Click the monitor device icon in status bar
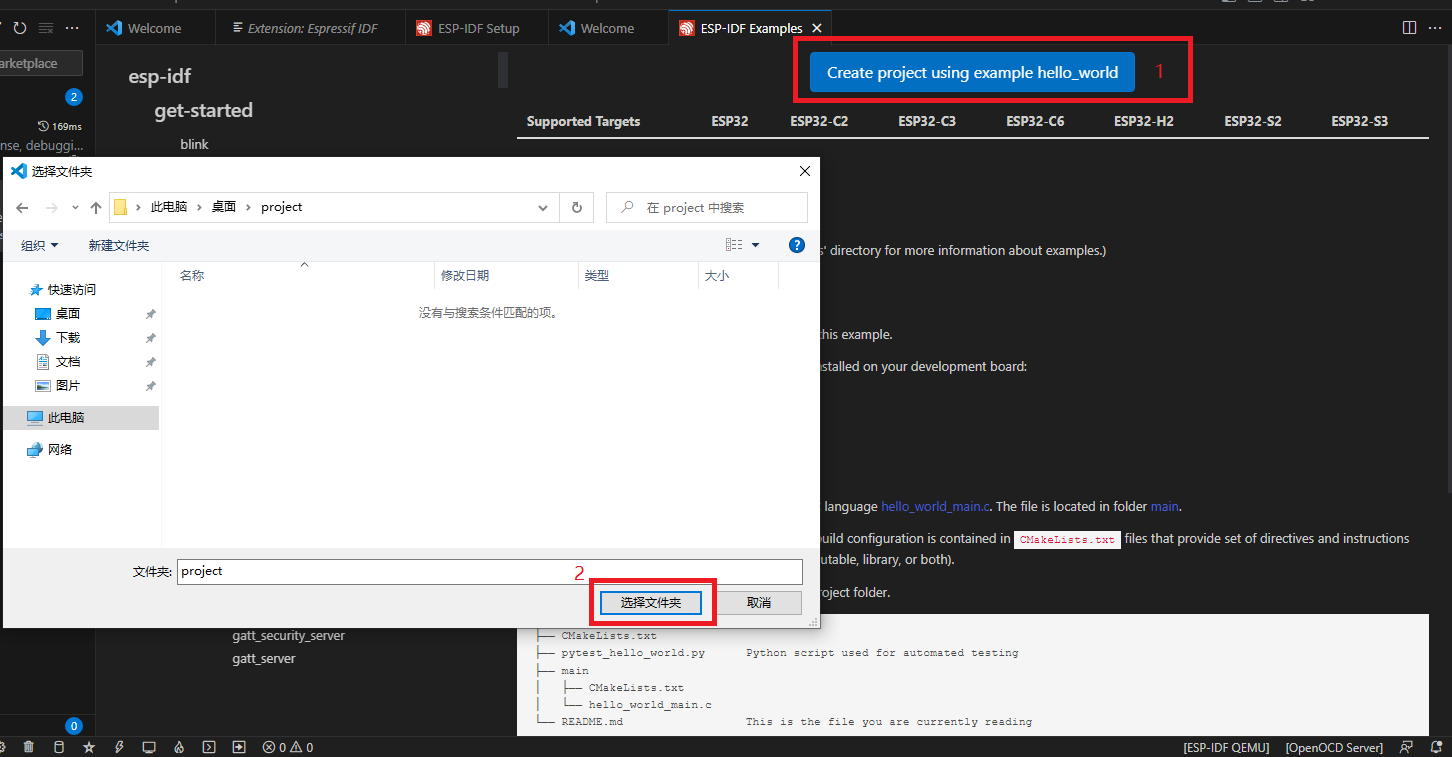The width and height of the screenshot is (1452, 757). pyautogui.click(x=149, y=747)
